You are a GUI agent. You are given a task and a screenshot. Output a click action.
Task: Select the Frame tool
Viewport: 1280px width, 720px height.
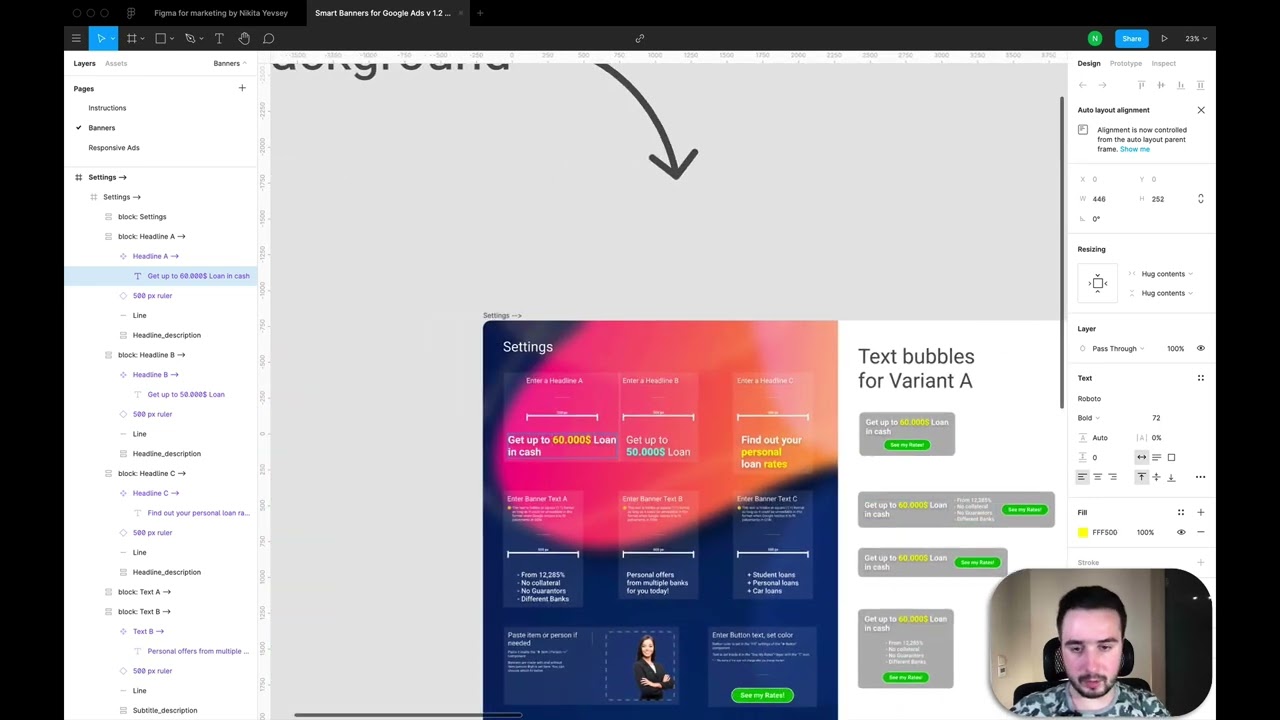click(131, 38)
